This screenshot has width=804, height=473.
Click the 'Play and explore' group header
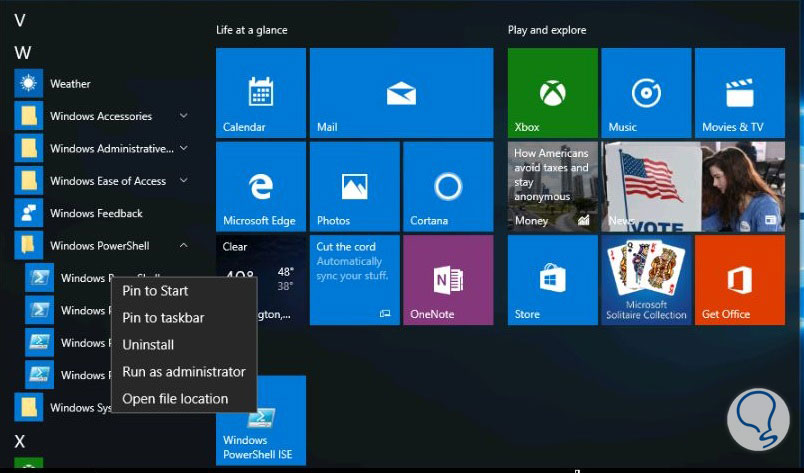click(547, 30)
